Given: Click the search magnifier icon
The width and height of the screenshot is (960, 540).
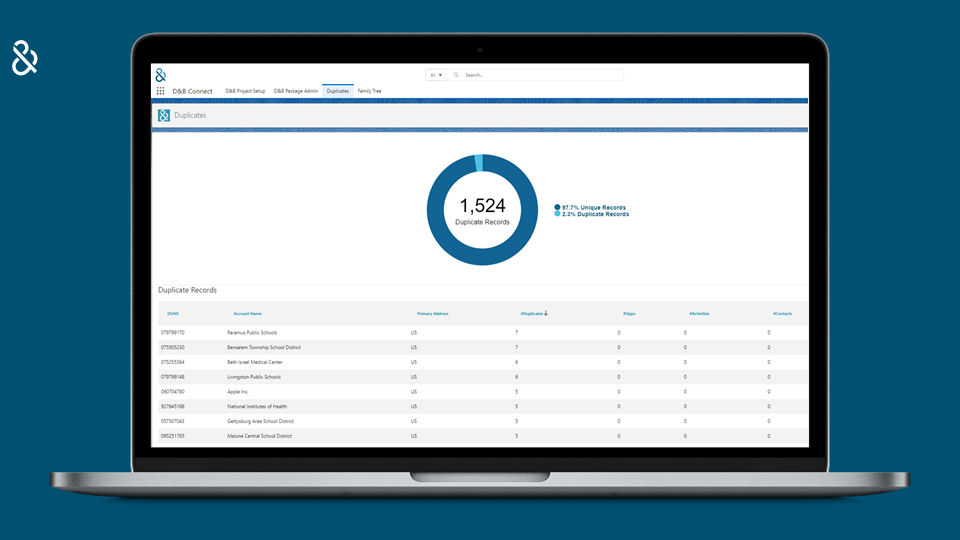Looking at the screenshot, I should point(457,75).
